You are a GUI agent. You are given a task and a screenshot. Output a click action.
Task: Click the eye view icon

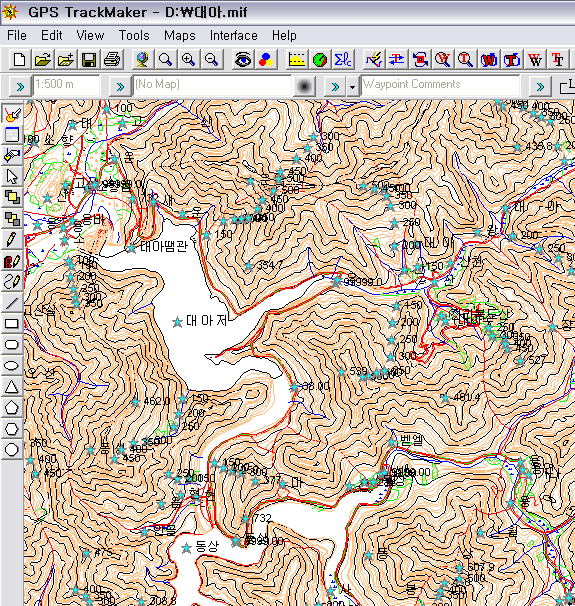click(x=243, y=60)
